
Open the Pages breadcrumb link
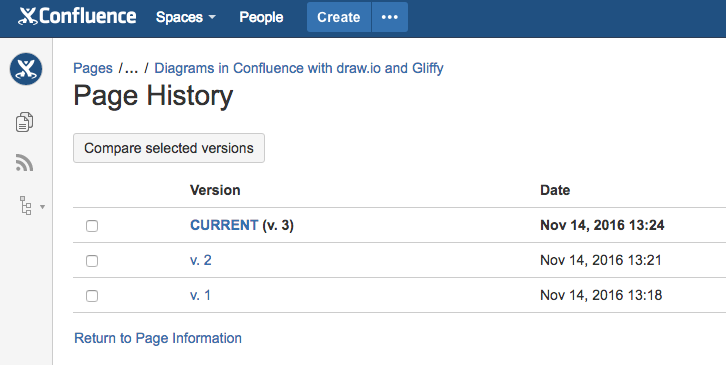pyautogui.click(x=93, y=68)
